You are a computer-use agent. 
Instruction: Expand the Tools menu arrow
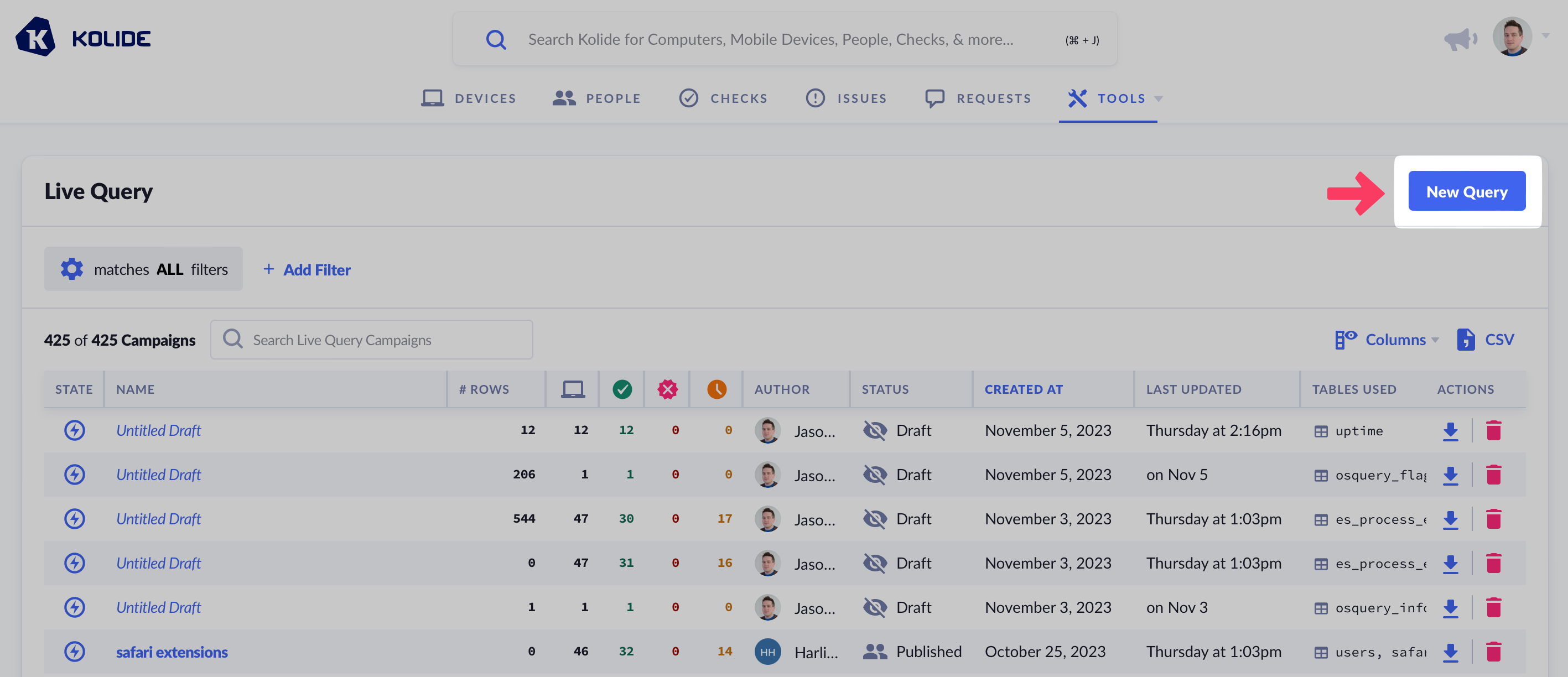coord(1159,98)
